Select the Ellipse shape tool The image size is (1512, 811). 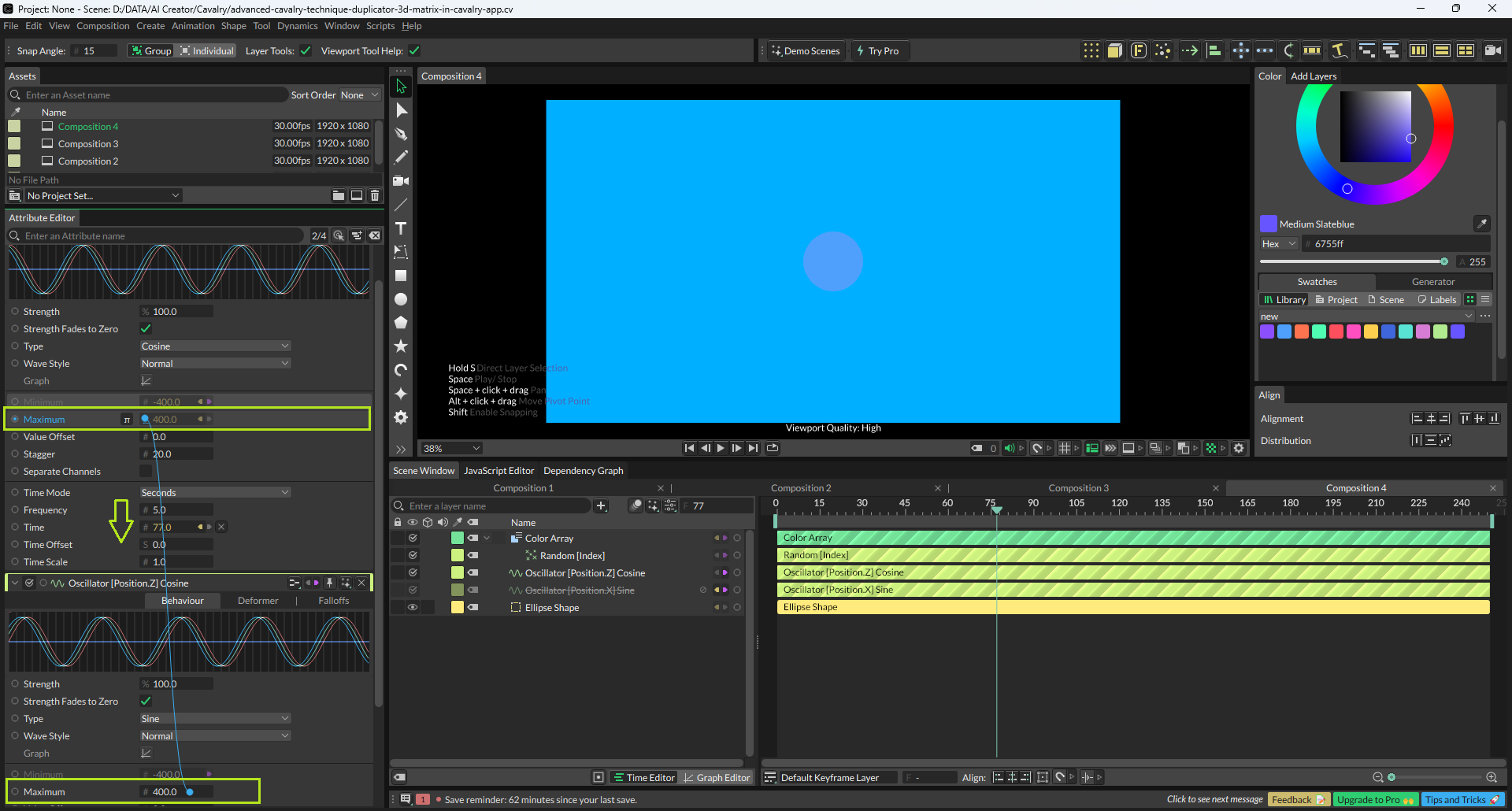(x=401, y=299)
